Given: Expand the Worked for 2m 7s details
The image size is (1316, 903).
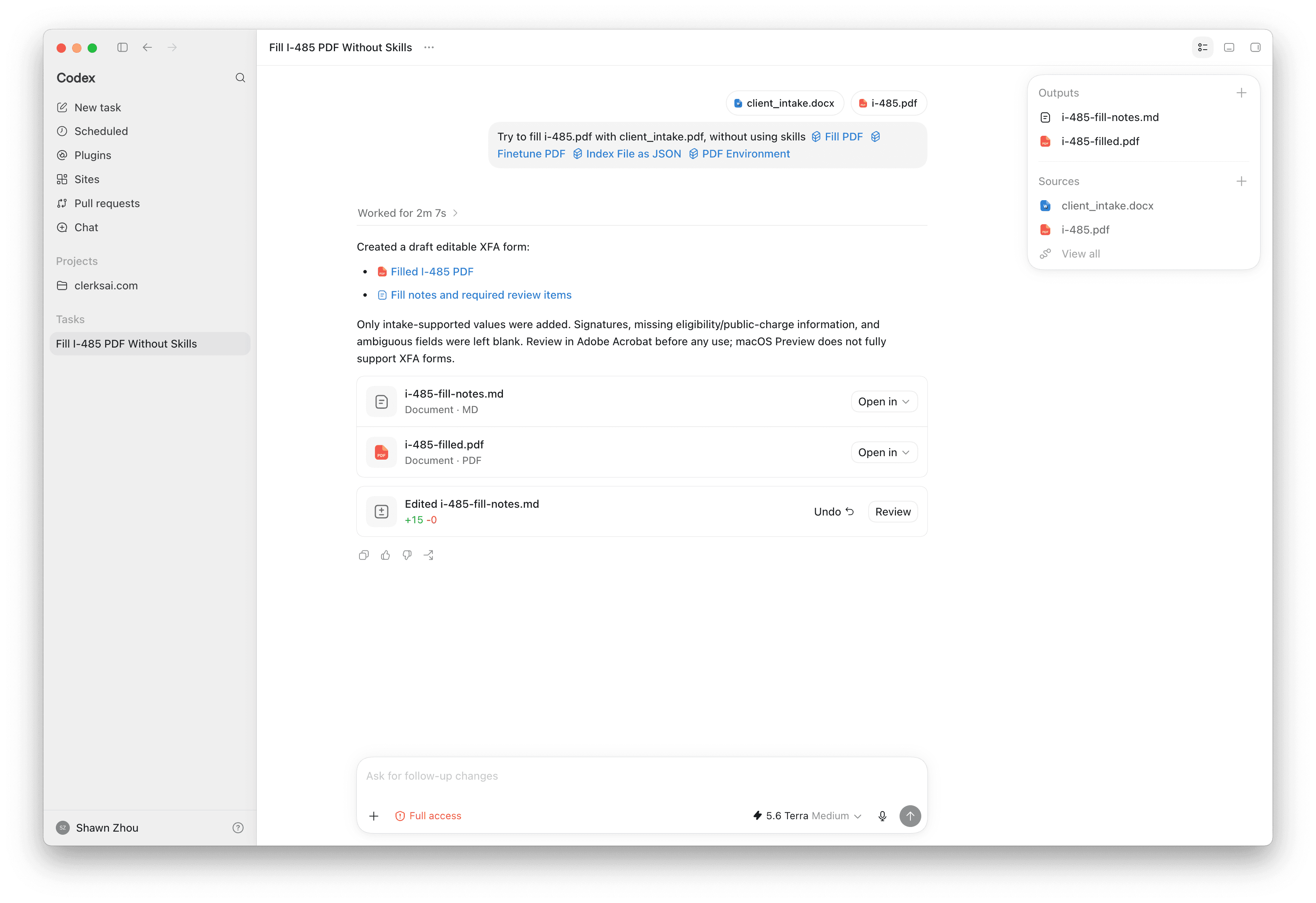Looking at the screenshot, I should click(408, 213).
